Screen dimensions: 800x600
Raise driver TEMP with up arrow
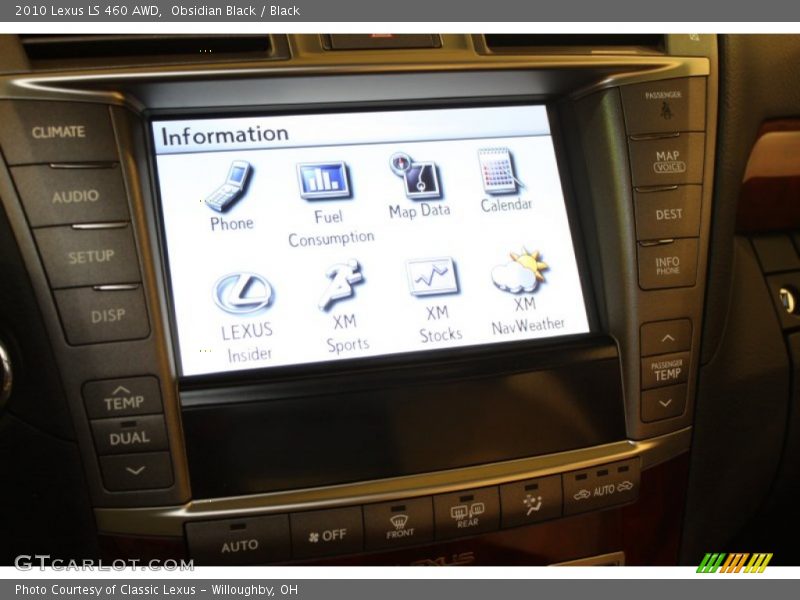123,398
